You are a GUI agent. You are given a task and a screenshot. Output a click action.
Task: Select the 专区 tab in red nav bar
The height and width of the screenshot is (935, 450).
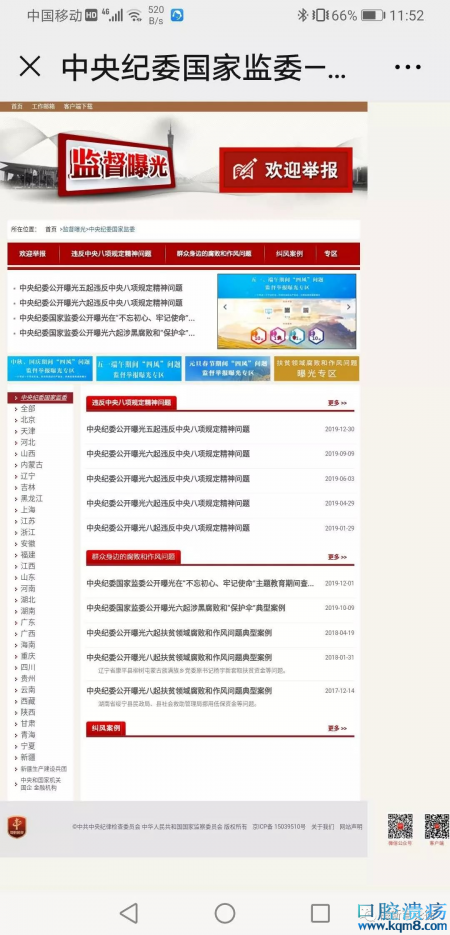(x=331, y=253)
